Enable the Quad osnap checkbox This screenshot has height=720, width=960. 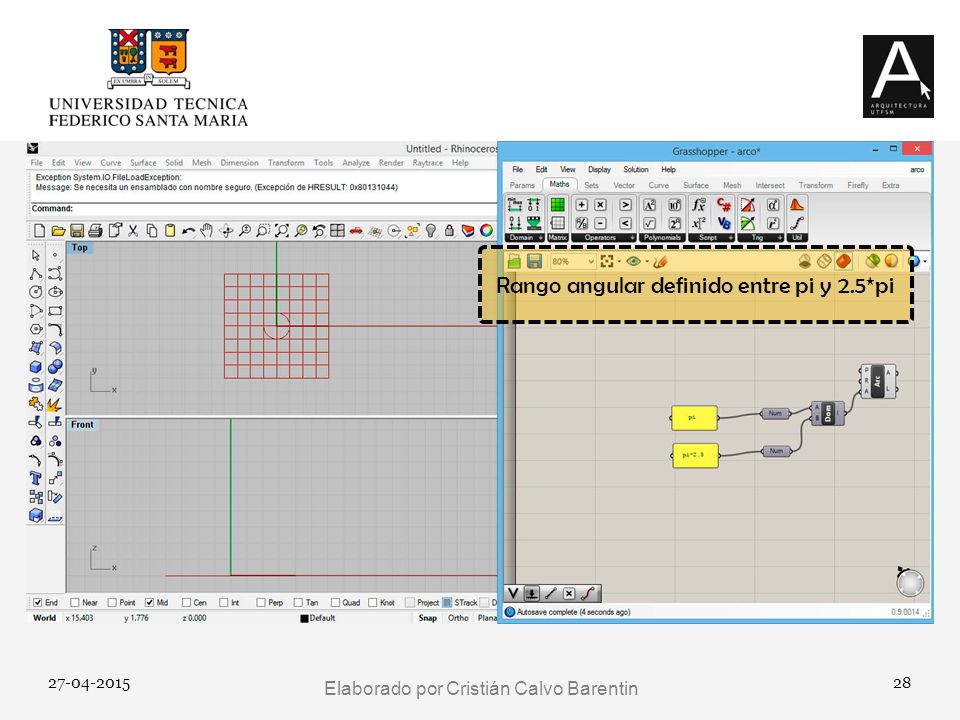(x=336, y=602)
